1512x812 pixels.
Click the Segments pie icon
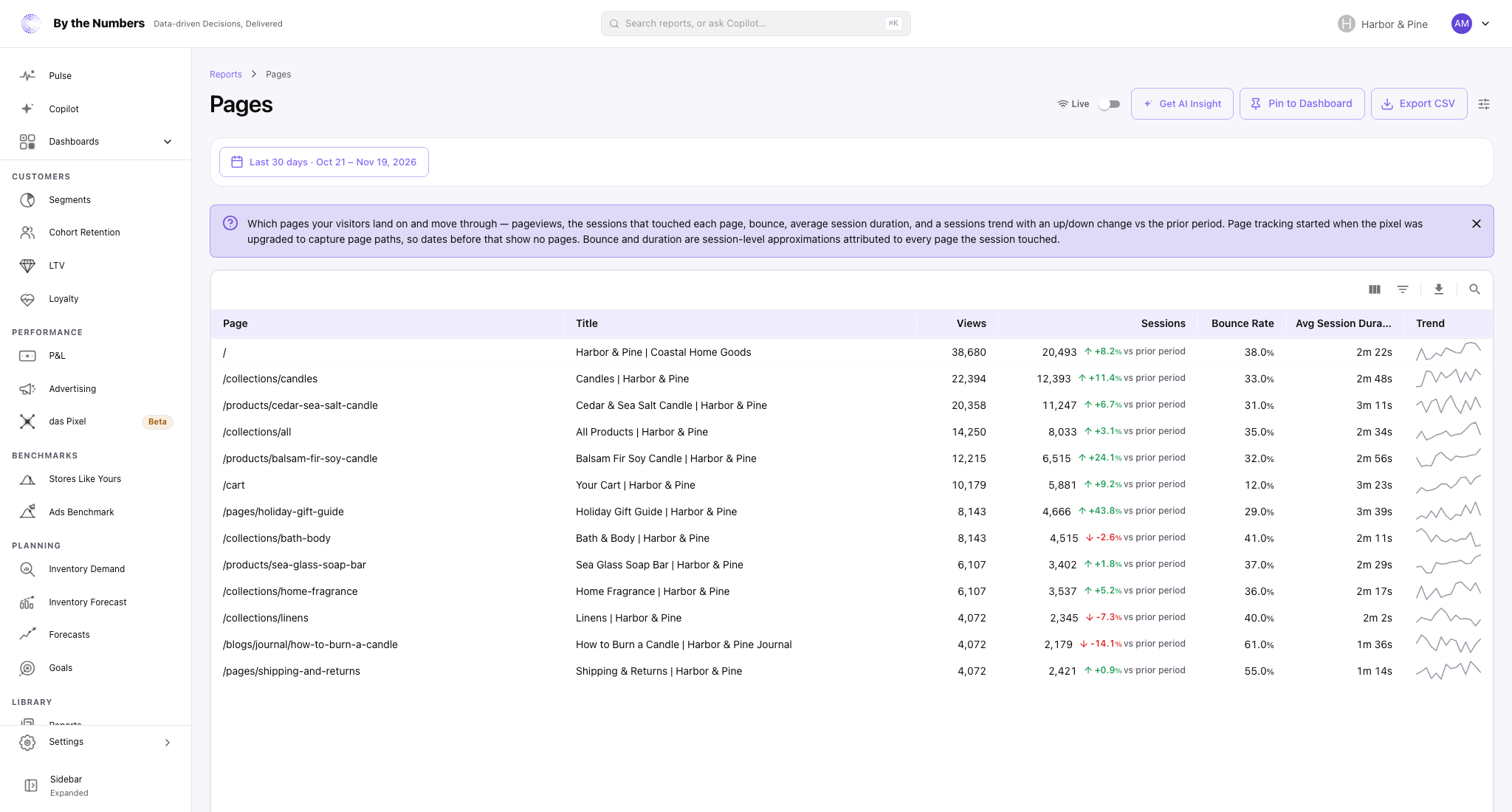(27, 200)
